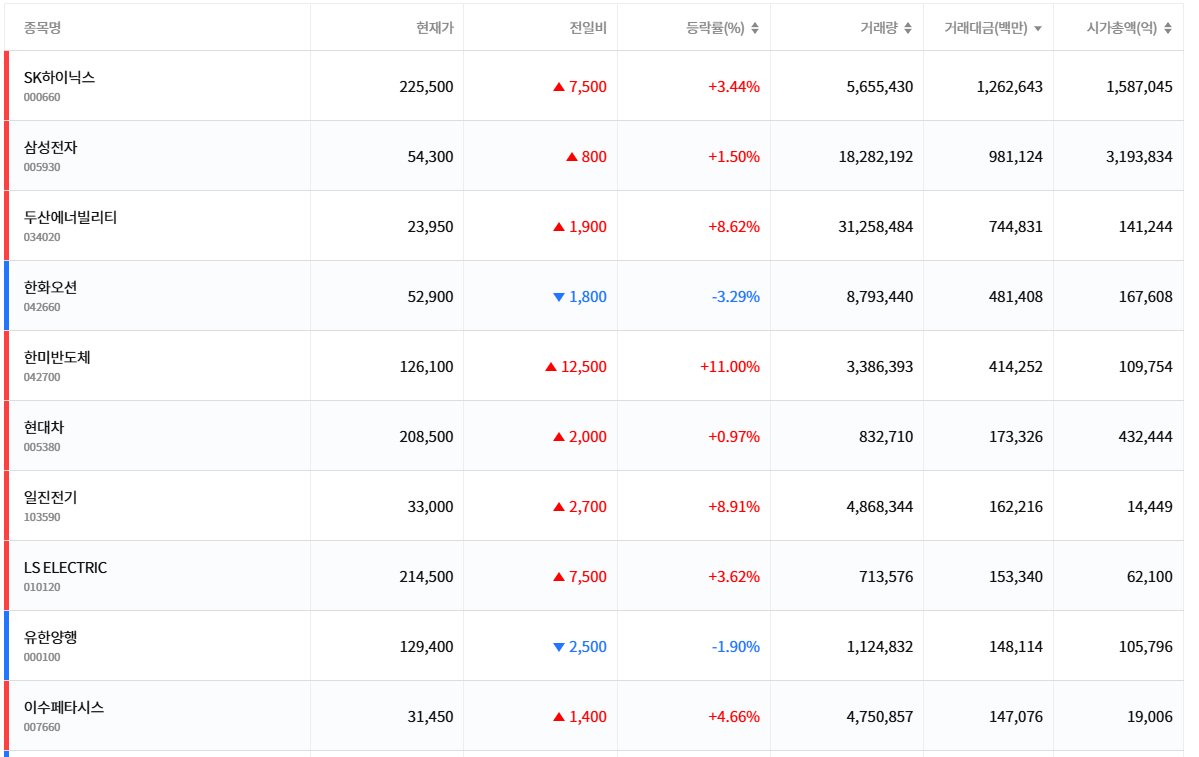Click 유한양행 current price 129,400
1199x757 pixels.
click(x=426, y=647)
